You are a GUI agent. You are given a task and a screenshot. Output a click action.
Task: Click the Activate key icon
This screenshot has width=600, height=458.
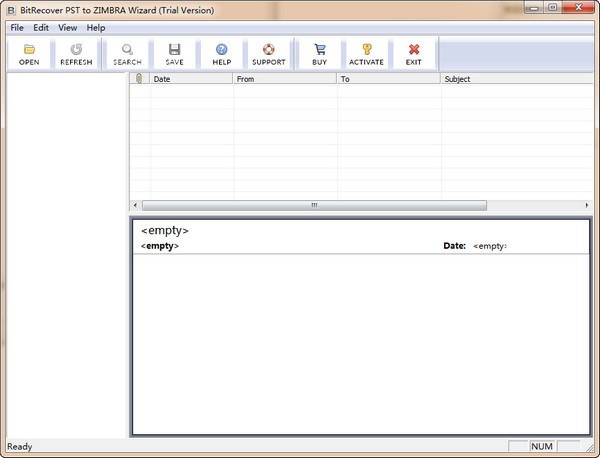367,49
